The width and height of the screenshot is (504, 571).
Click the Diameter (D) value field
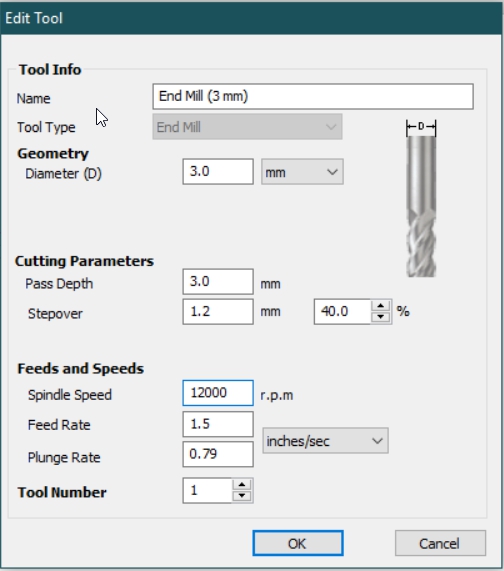tap(218, 172)
